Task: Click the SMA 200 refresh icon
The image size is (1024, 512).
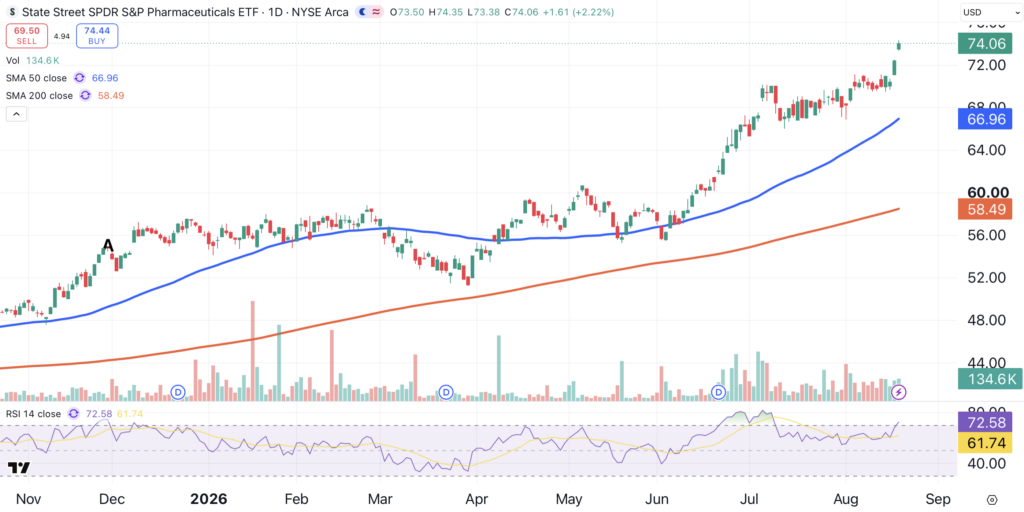Action: click(84, 95)
